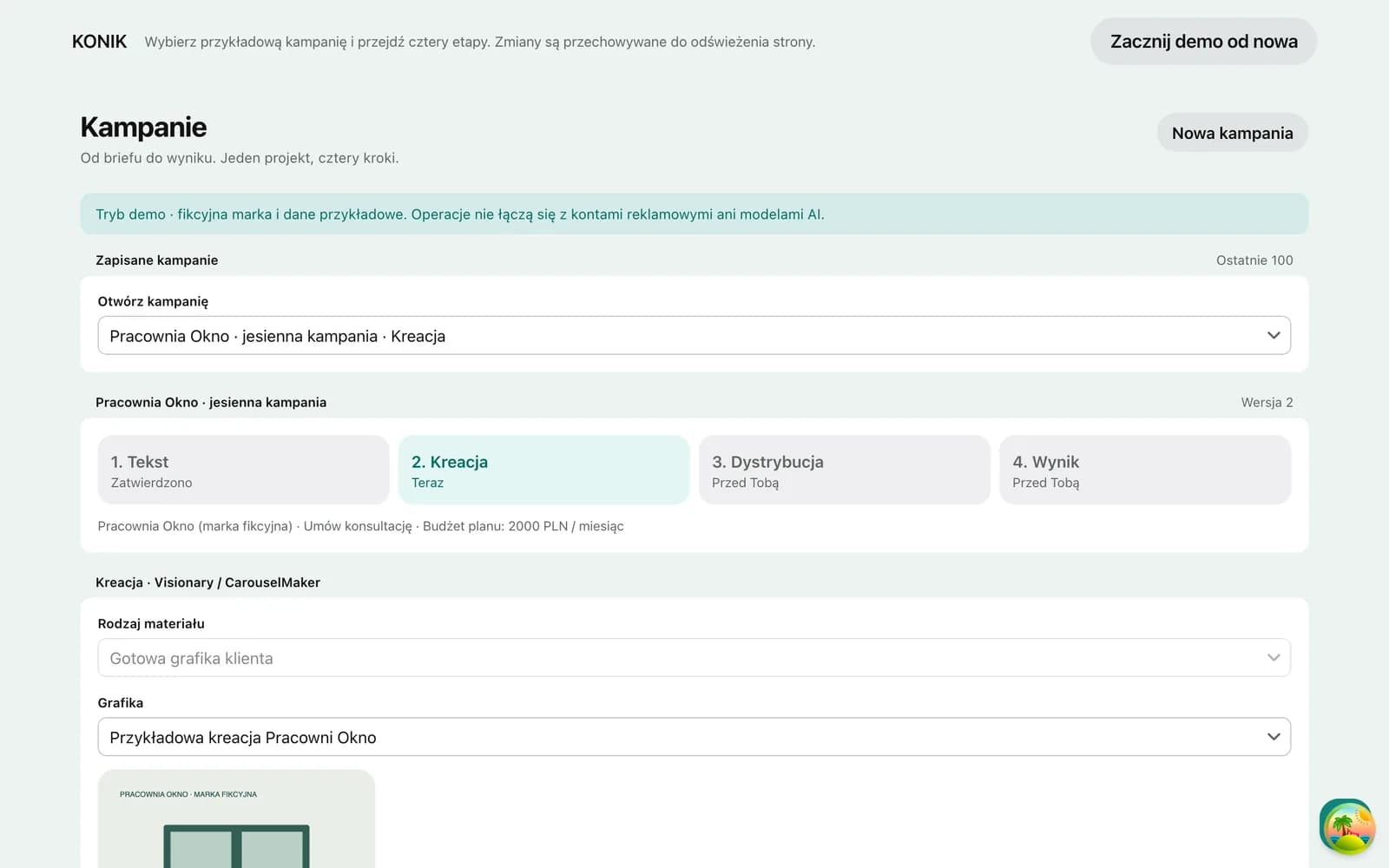Click the 'Pracownia Okno · jesienna kampania' section title
The width and height of the screenshot is (1389, 868).
[211, 403]
